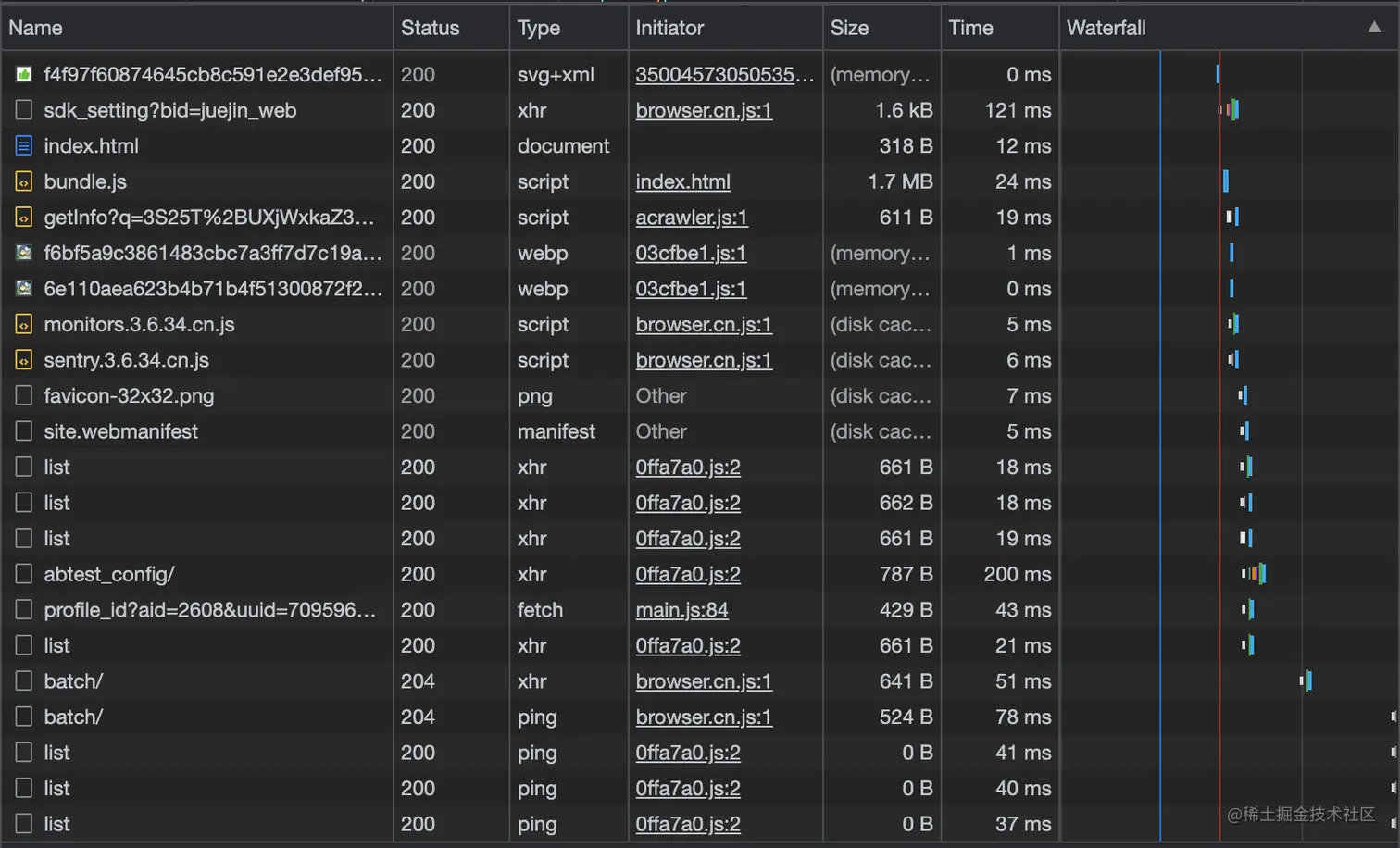
Task: Select the abtest_config/ request name
Action: tap(109, 574)
